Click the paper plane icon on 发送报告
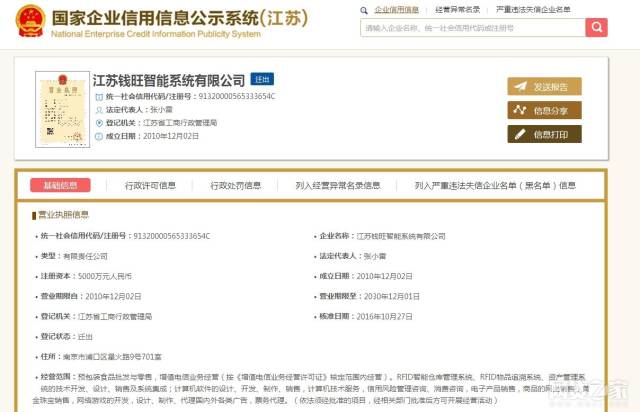The width and height of the screenshot is (640, 412). click(520, 87)
